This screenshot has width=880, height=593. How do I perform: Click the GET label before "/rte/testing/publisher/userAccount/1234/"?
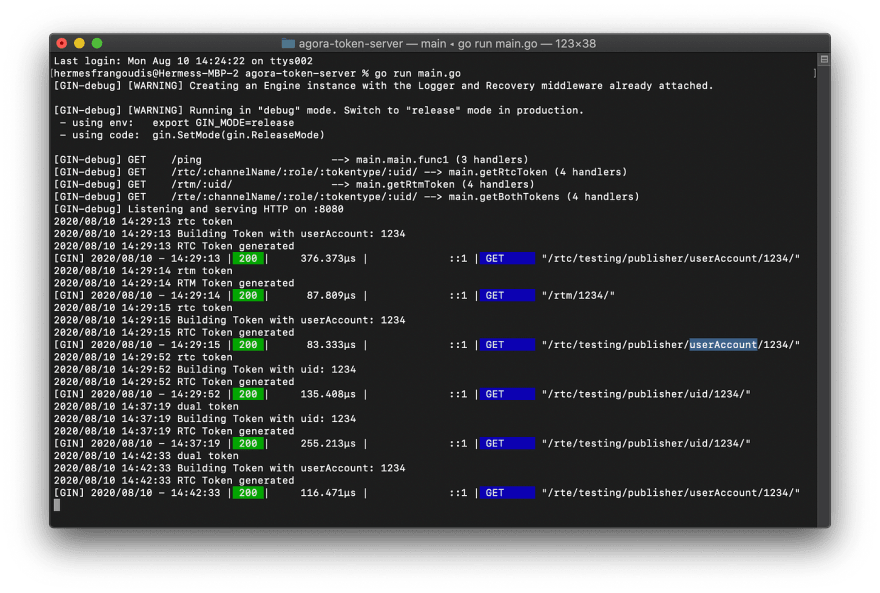pyautogui.click(x=507, y=493)
